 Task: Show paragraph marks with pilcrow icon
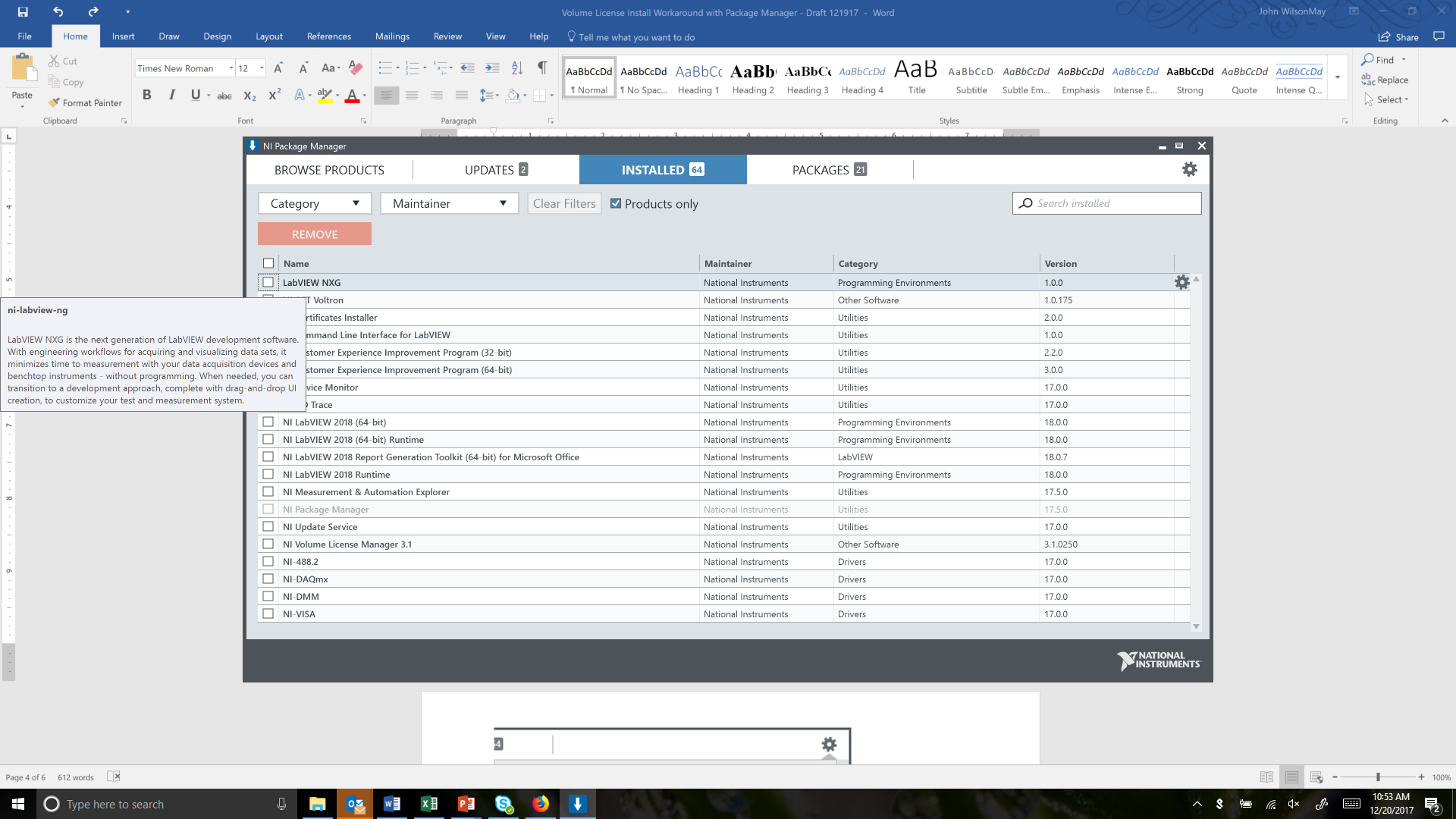coord(542,68)
